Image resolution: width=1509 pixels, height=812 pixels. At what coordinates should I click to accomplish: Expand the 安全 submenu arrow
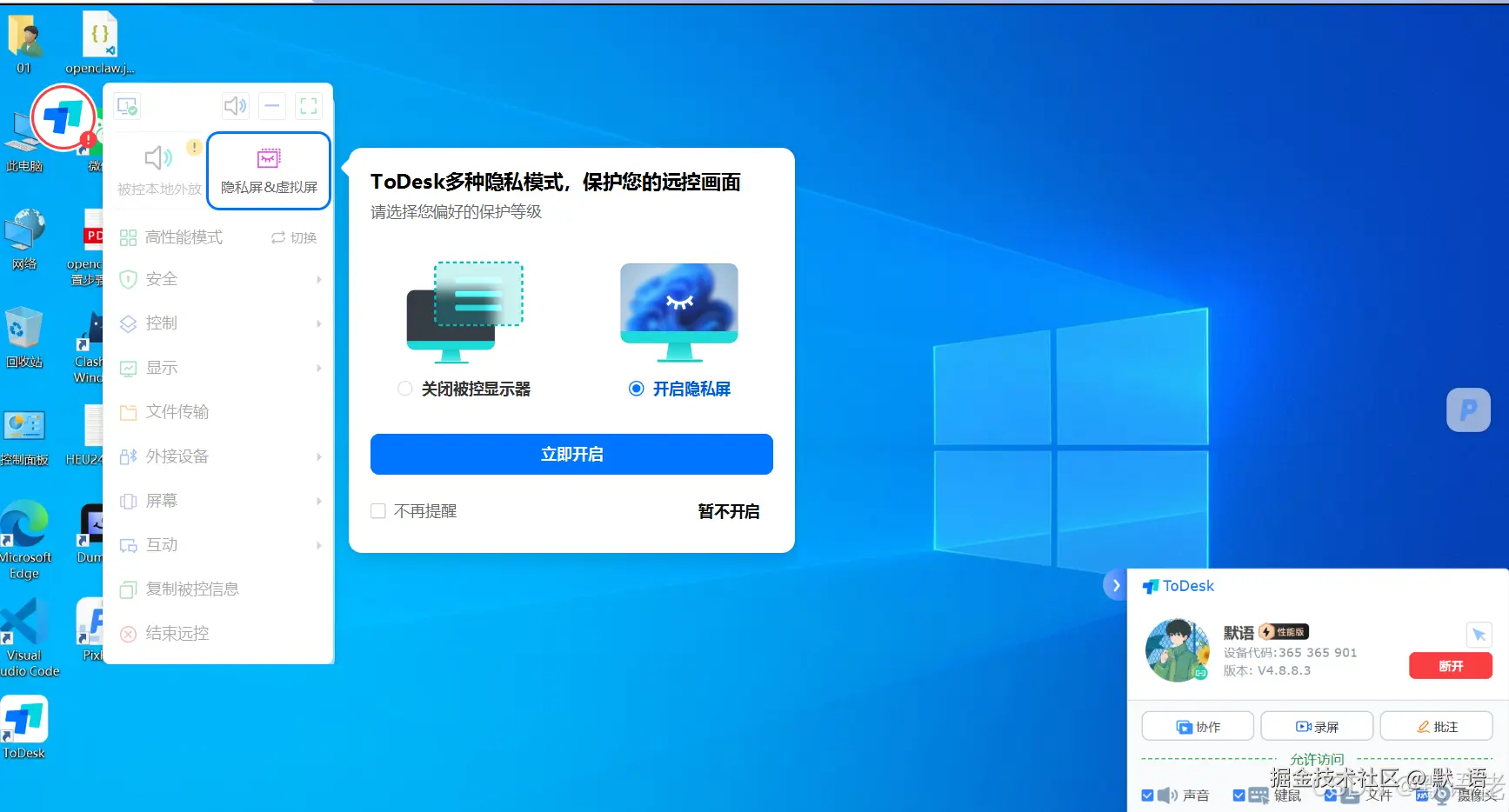(x=319, y=279)
